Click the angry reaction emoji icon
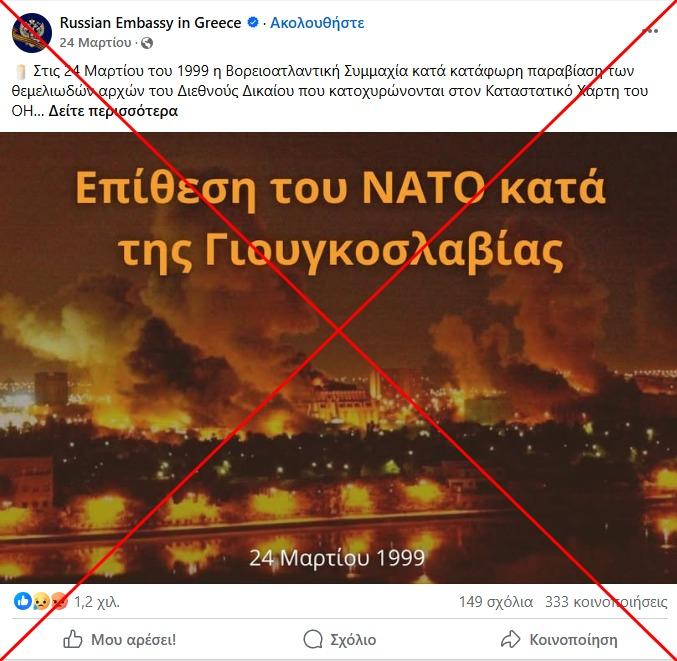 click(59, 601)
